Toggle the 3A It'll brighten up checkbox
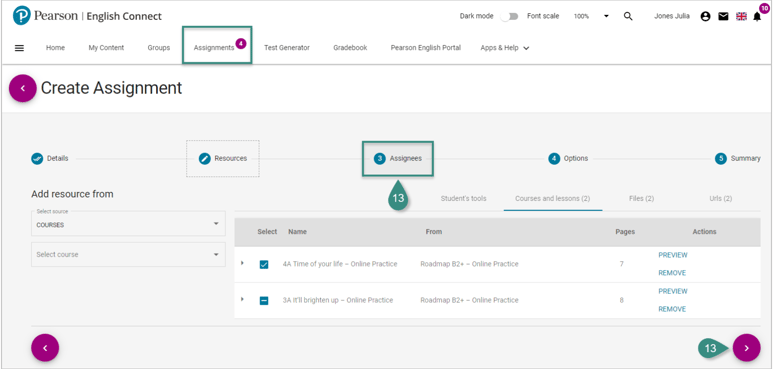 (264, 301)
